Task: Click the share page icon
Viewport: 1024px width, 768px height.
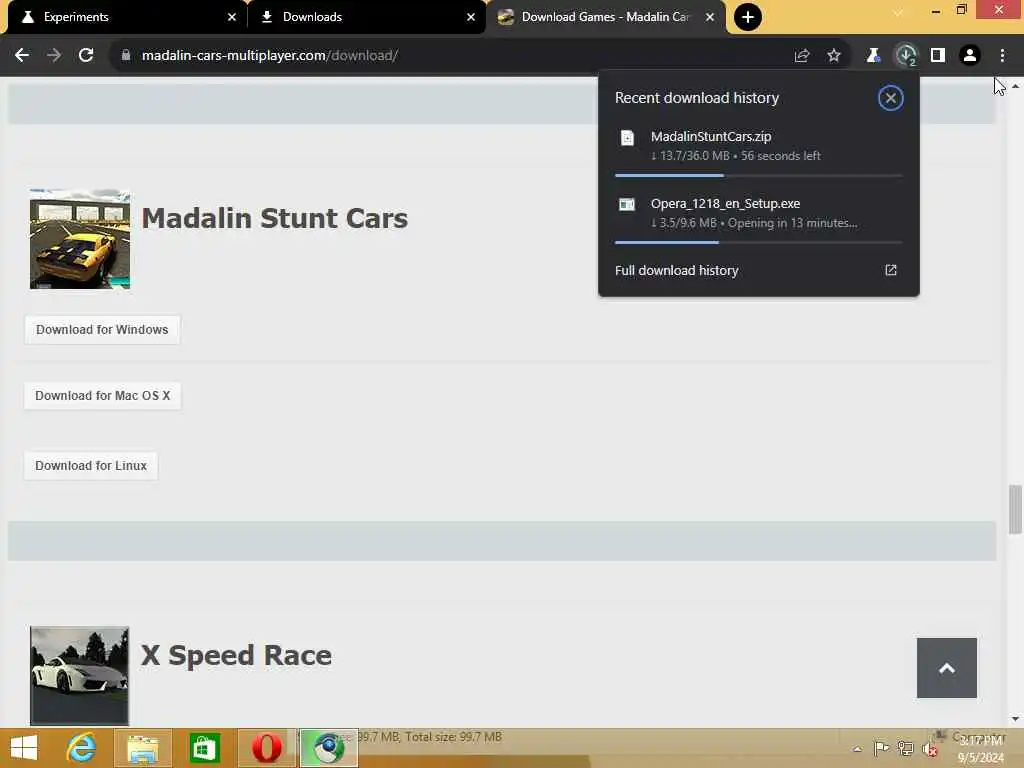Action: (802, 56)
